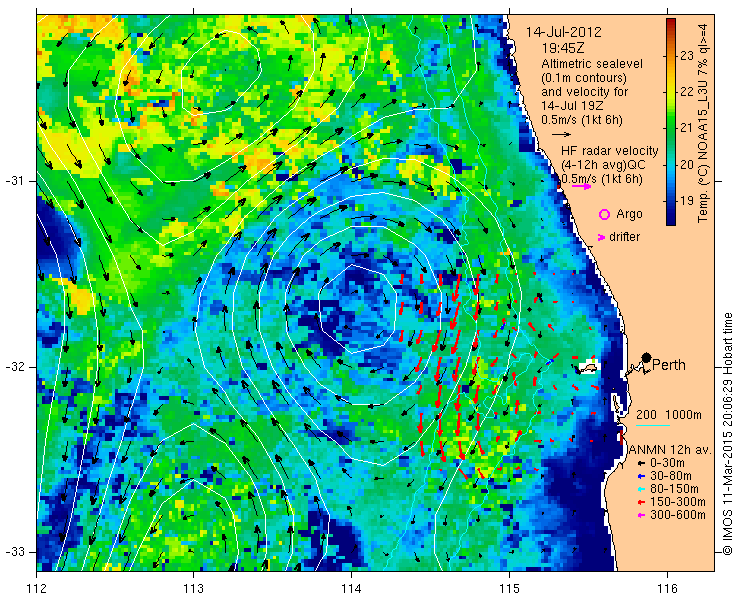Screen dimensions: 740x600
Task: Click the 0-30m depth label
Action: (x=667, y=464)
